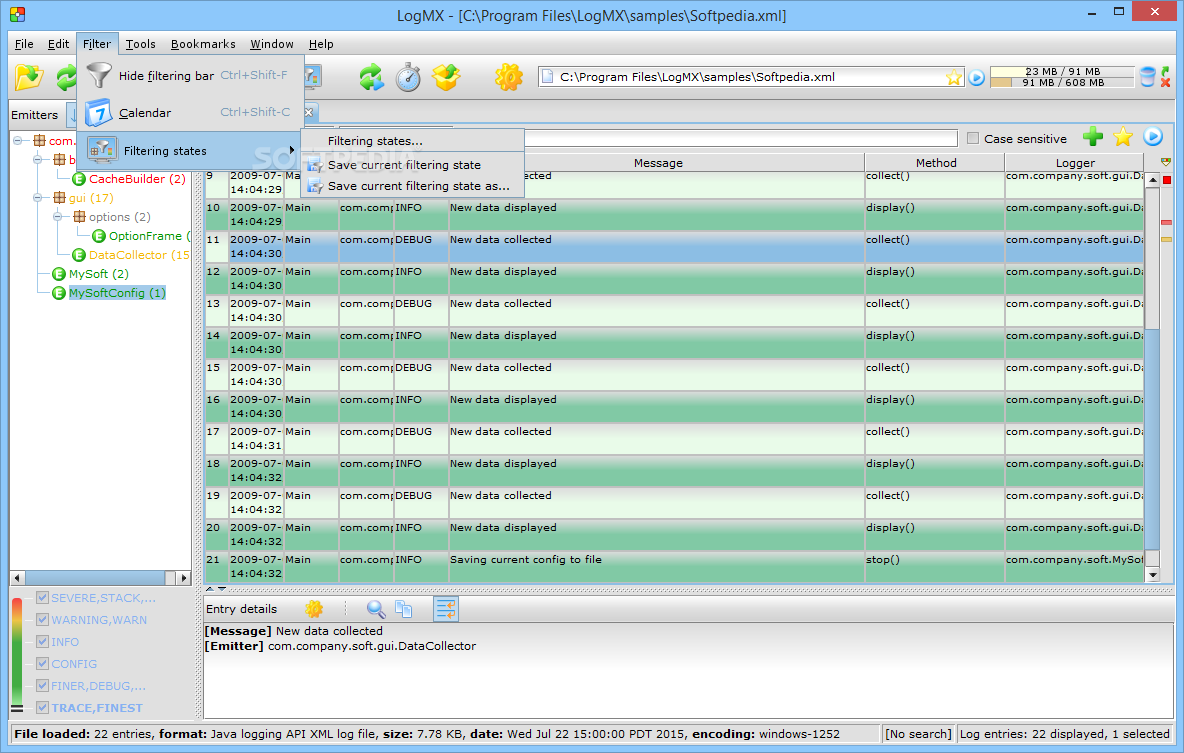Apply filter with blue play icon
1184x753 pixels.
1153,137
